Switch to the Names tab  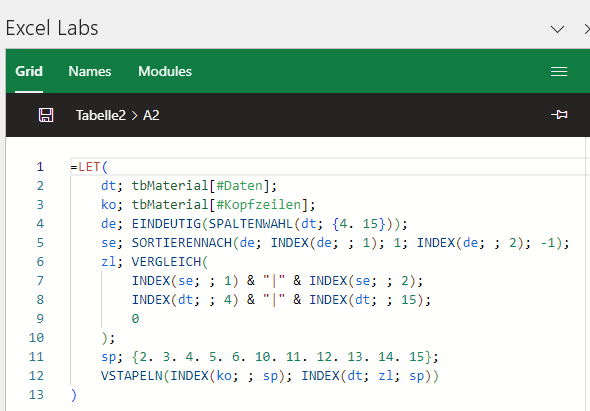[90, 71]
